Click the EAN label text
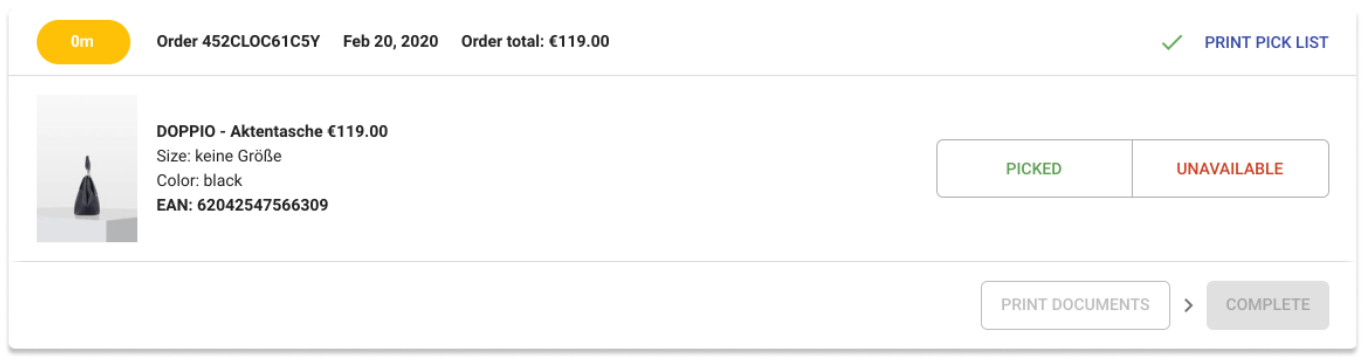Viewport: 1364px width, 360px height. [x=173, y=205]
